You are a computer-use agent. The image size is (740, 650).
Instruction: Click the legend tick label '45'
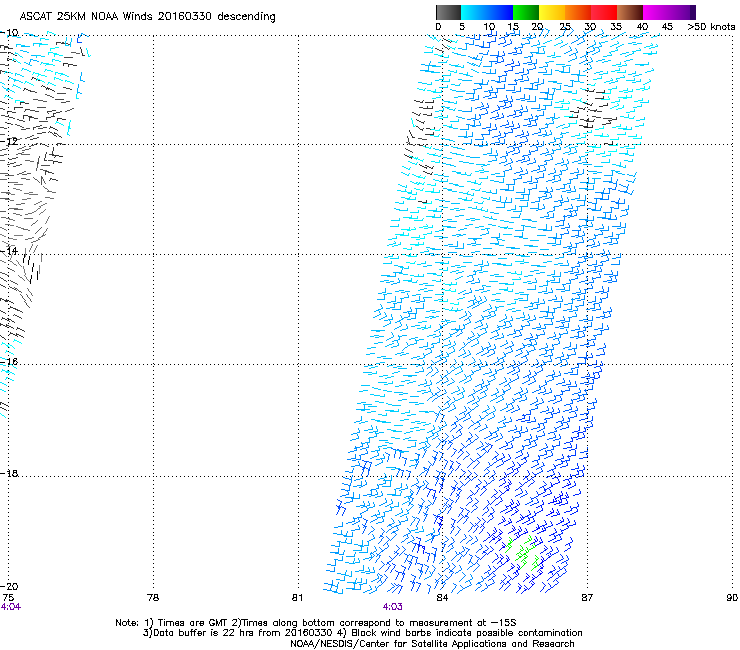click(x=667, y=27)
